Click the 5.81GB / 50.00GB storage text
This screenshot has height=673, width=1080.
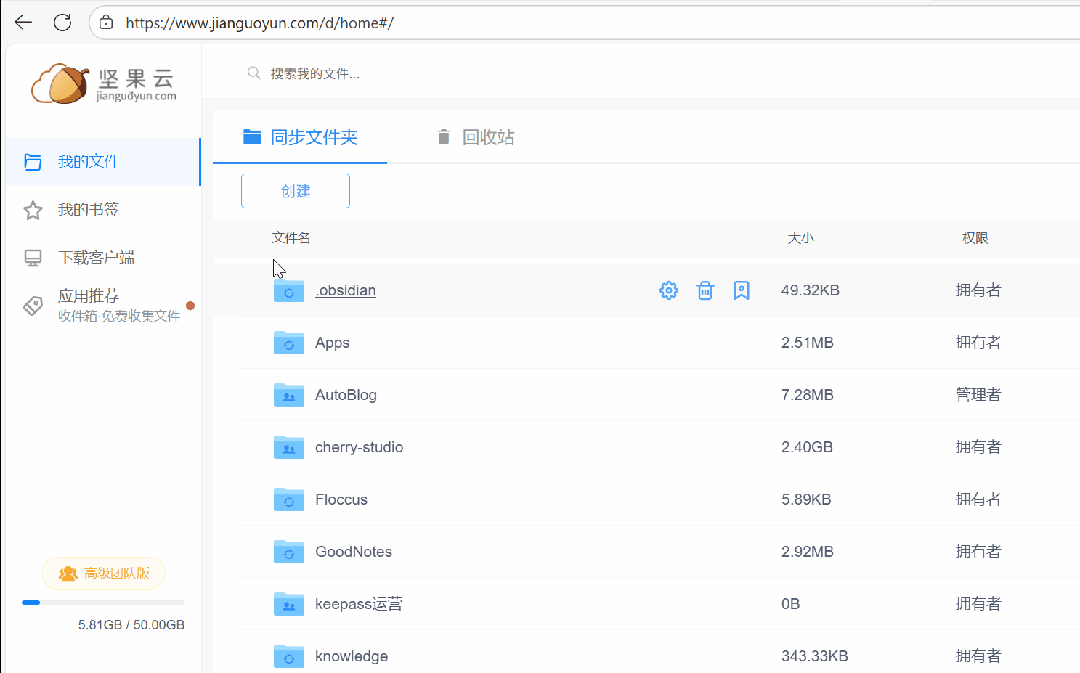tap(131, 625)
